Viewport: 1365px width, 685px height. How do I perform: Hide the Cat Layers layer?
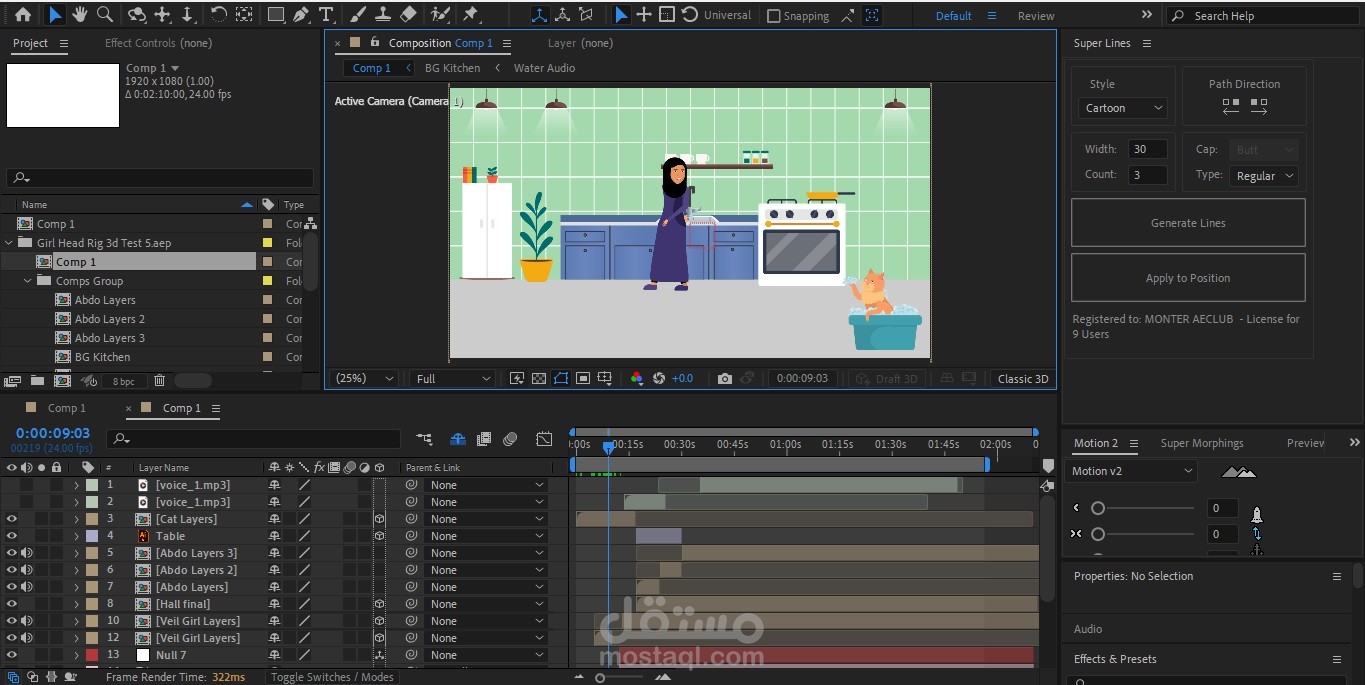[x=12, y=519]
